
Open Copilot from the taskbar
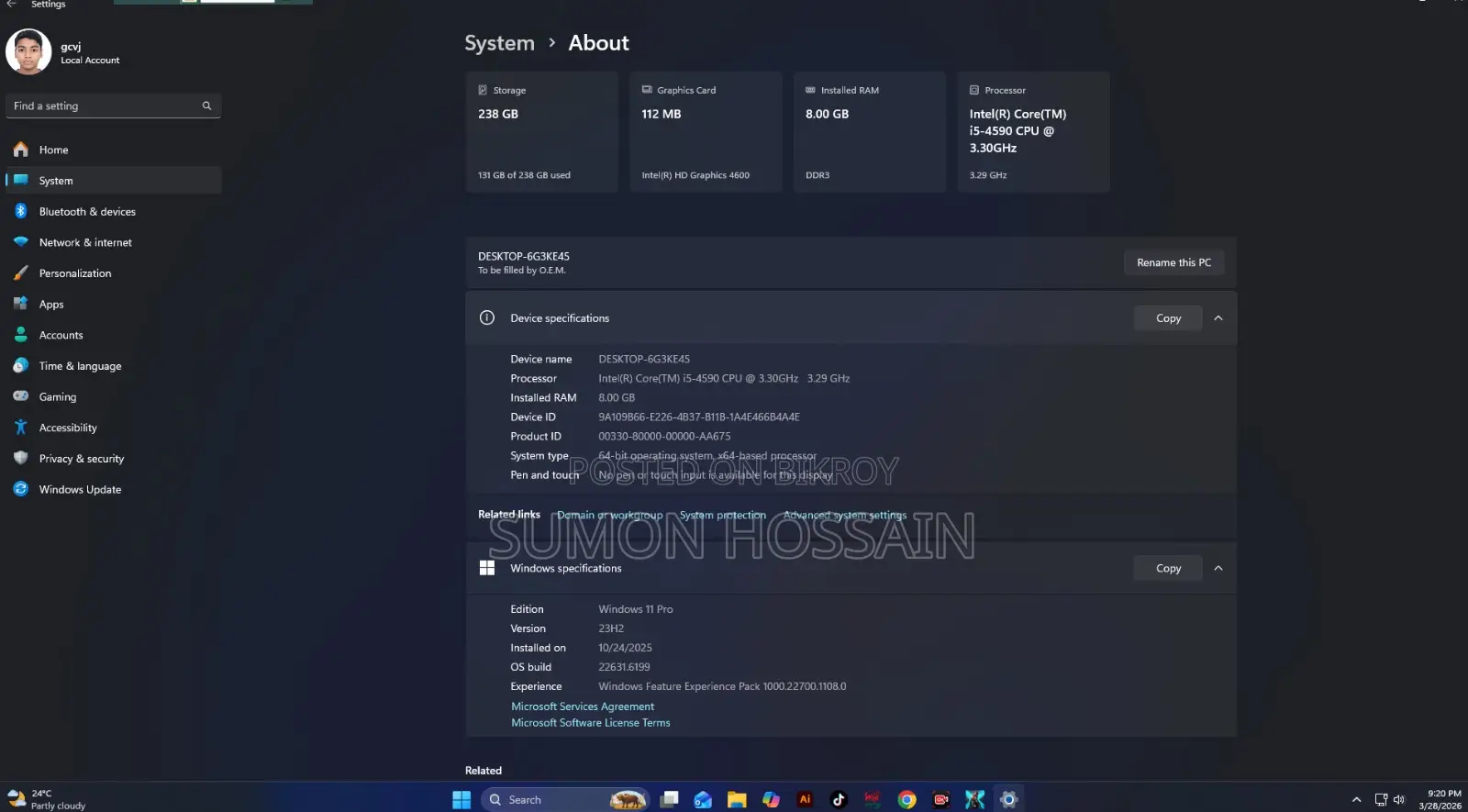pos(771,800)
